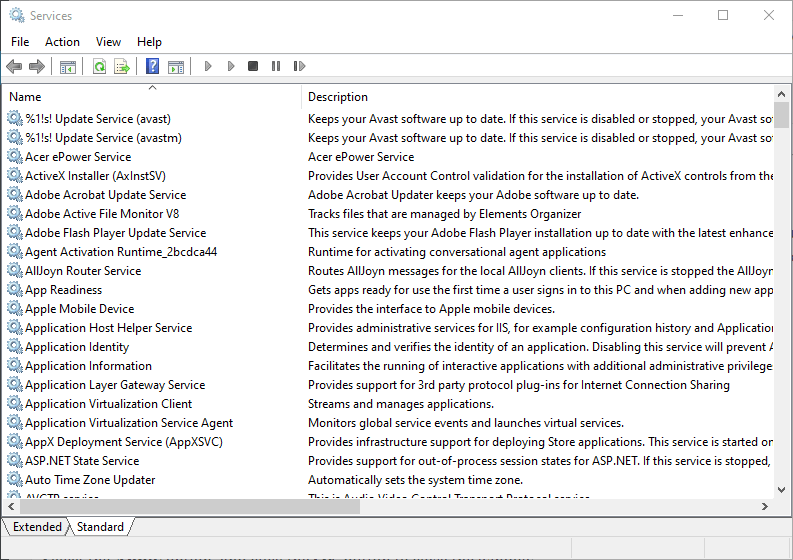793x560 pixels.
Task: Click the Restart Service icon
Action: pos(299,66)
